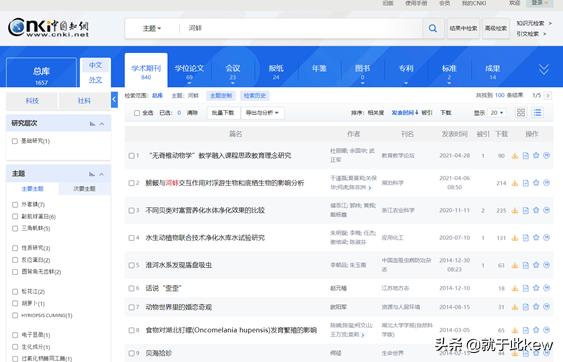Favorite result row 6 with the star
The width and height of the screenshot is (563, 362).
click(x=536, y=288)
